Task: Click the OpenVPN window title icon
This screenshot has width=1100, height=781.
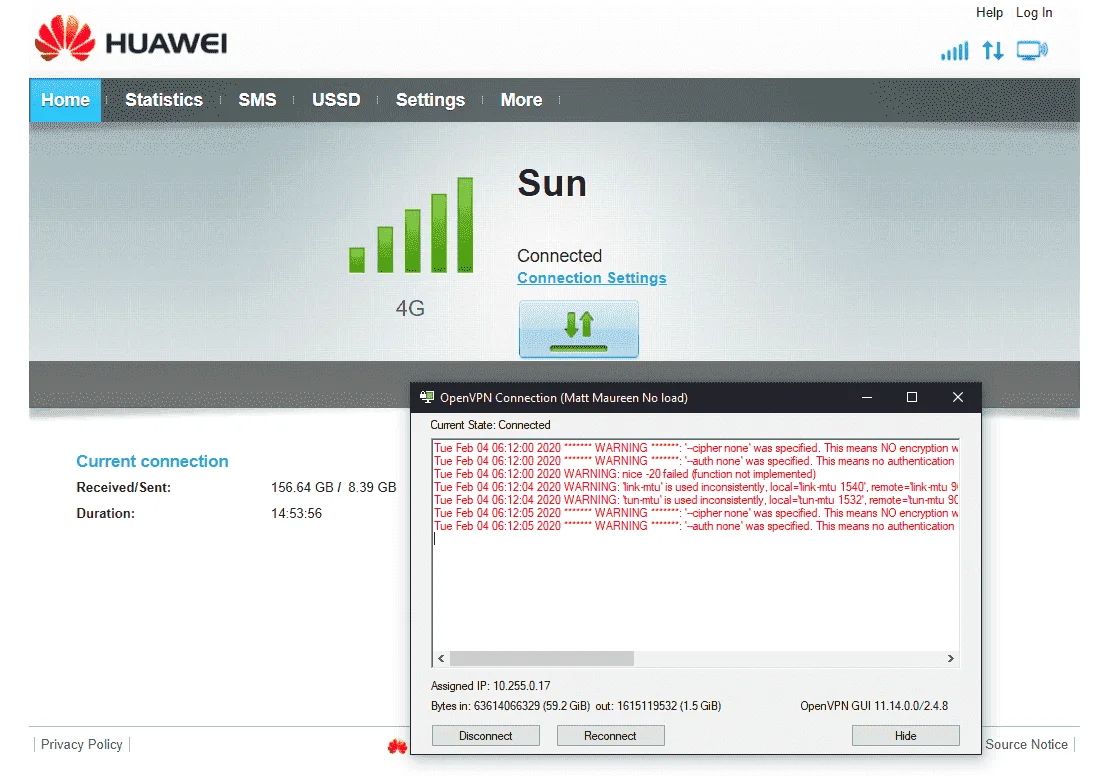Action: [x=427, y=397]
